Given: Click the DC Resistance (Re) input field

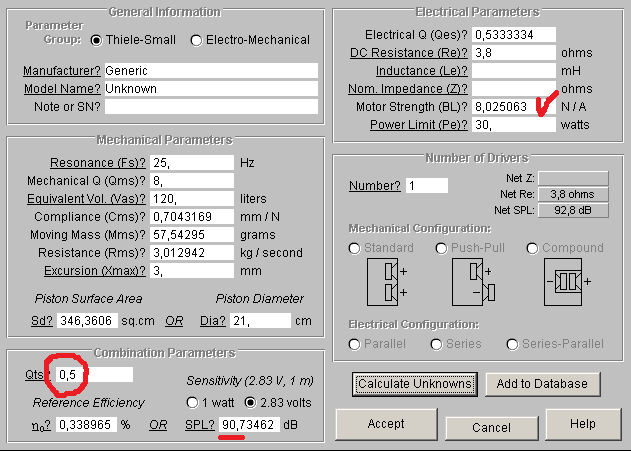Looking at the screenshot, I should click(x=514, y=53).
